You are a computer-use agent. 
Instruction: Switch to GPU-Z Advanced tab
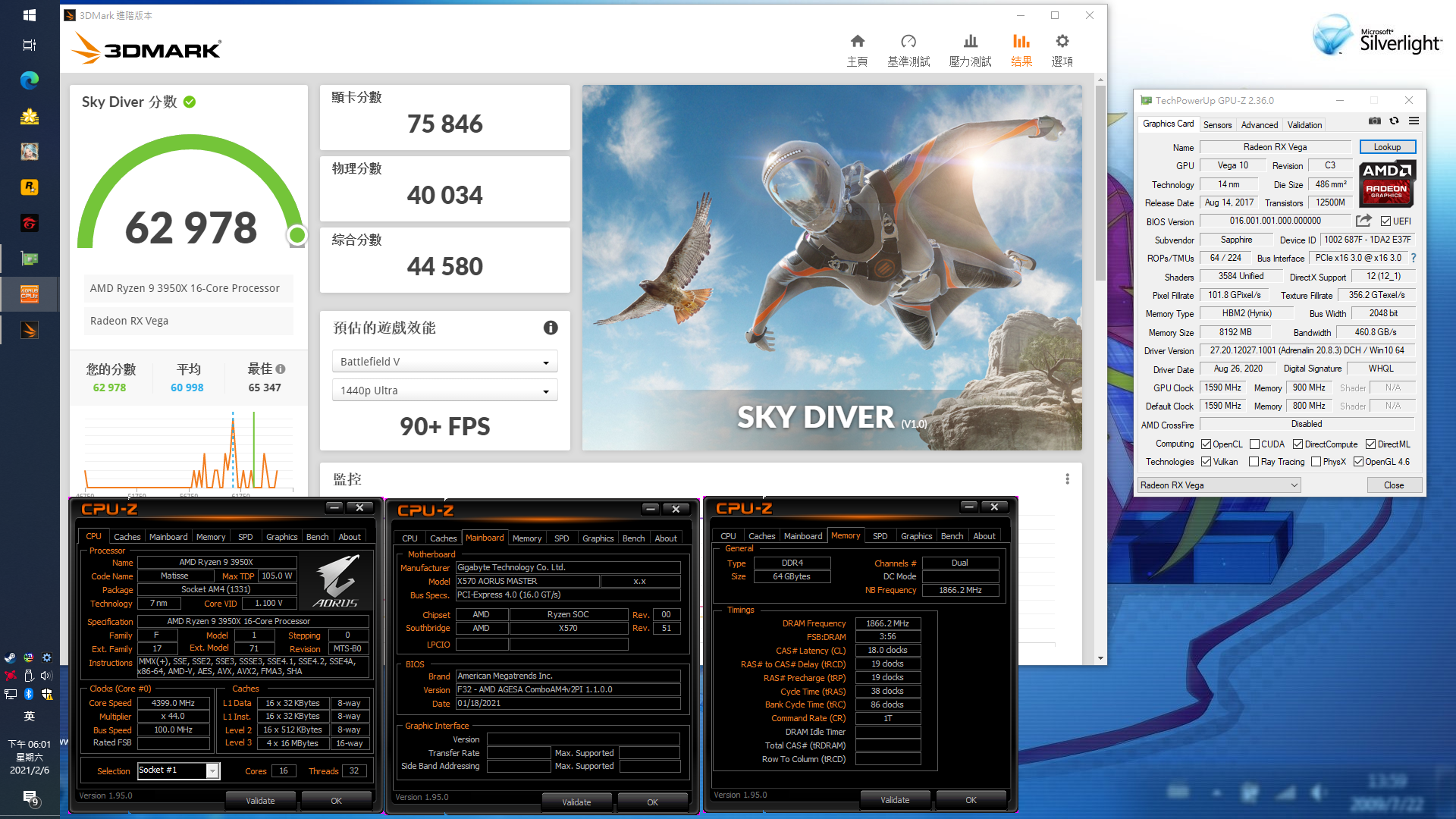coord(1259,125)
